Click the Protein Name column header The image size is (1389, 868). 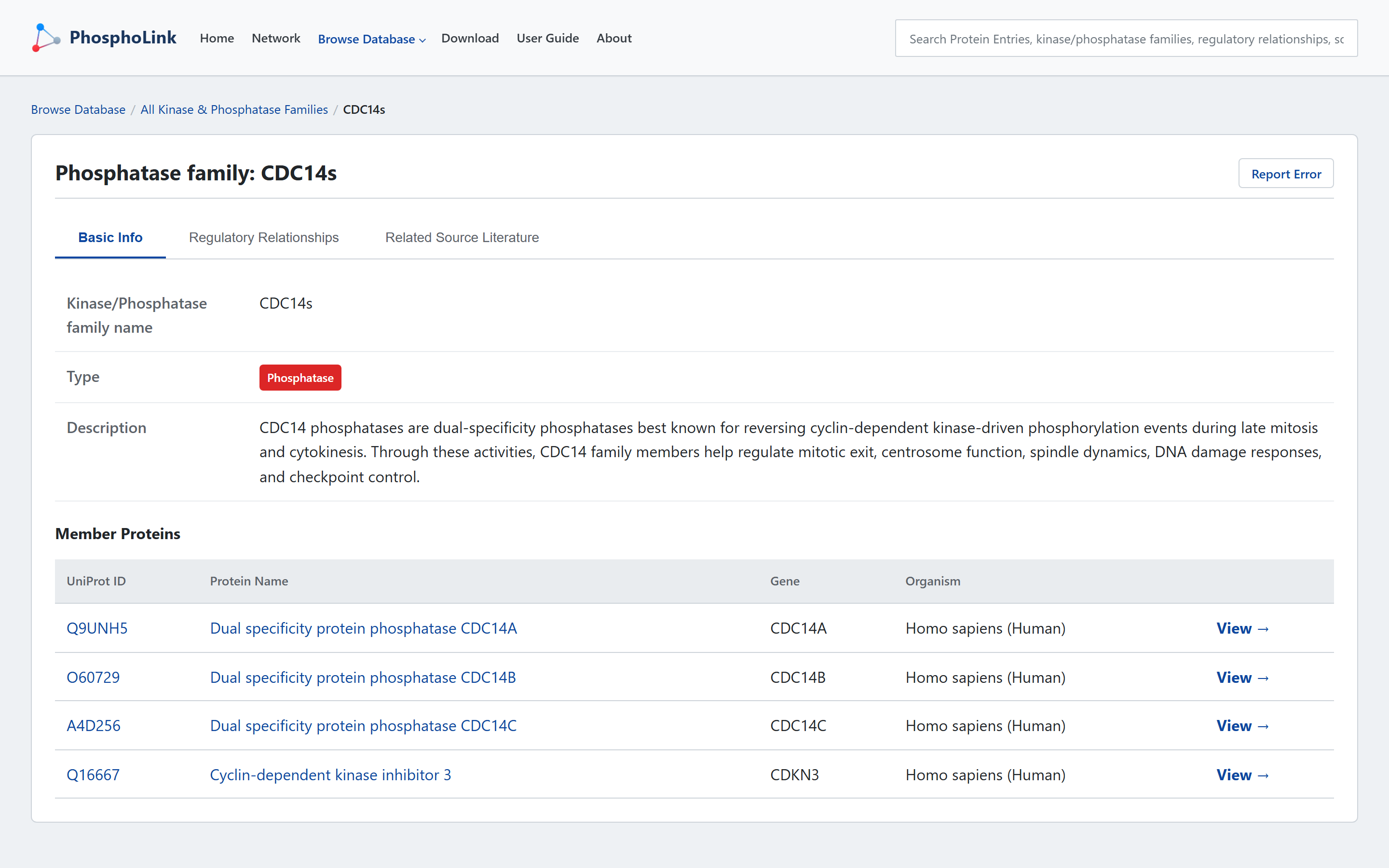tap(249, 581)
